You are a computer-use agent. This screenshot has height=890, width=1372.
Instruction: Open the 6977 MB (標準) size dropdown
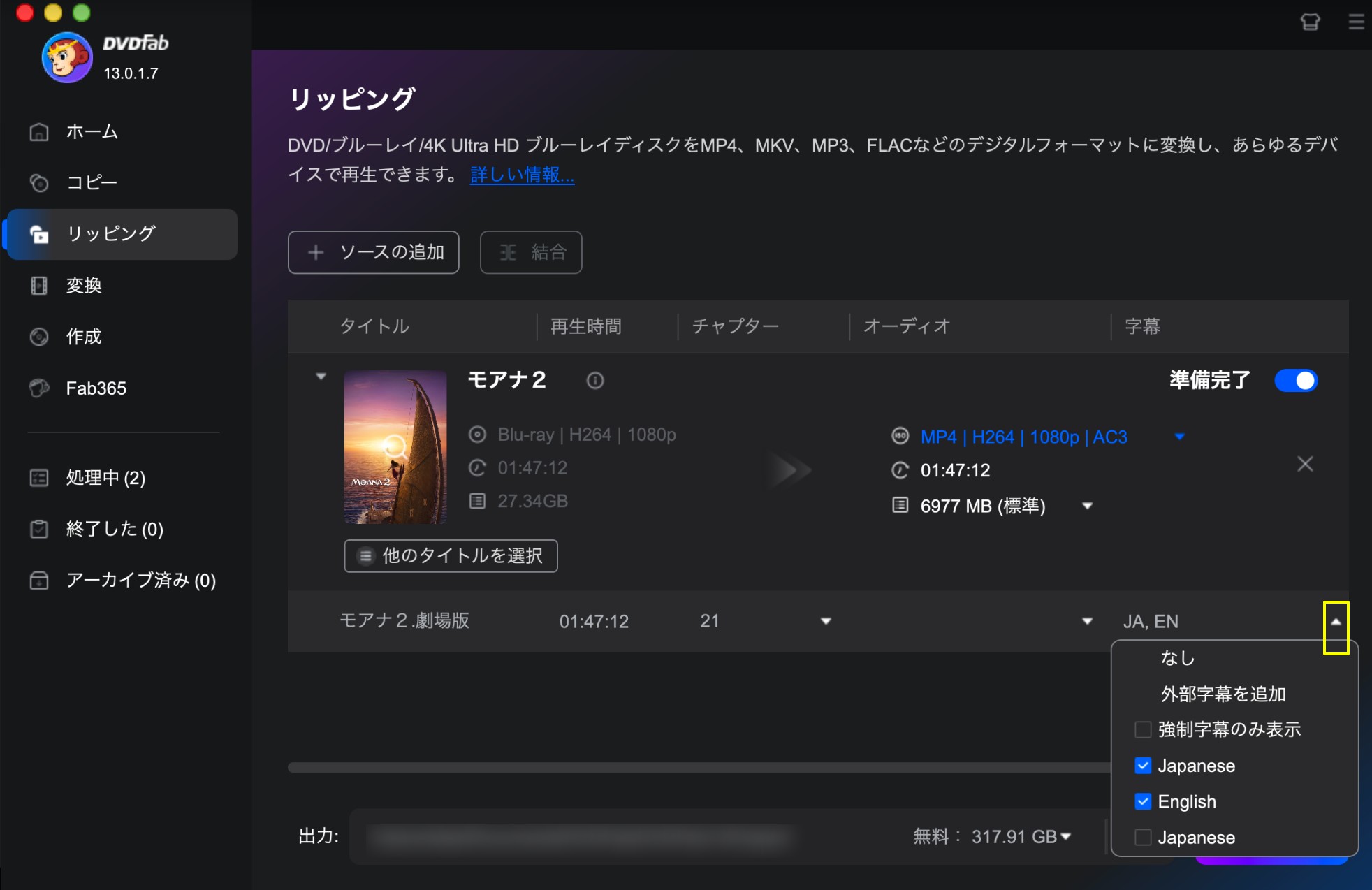[x=1088, y=506]
